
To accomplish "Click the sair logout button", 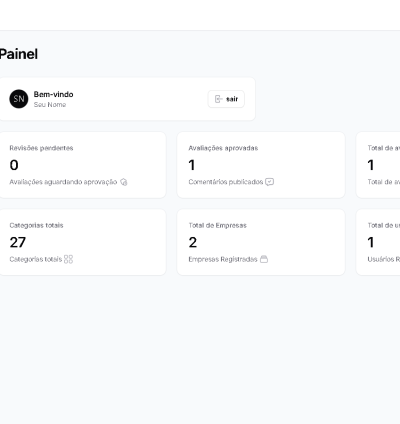I will pos(226,99).
